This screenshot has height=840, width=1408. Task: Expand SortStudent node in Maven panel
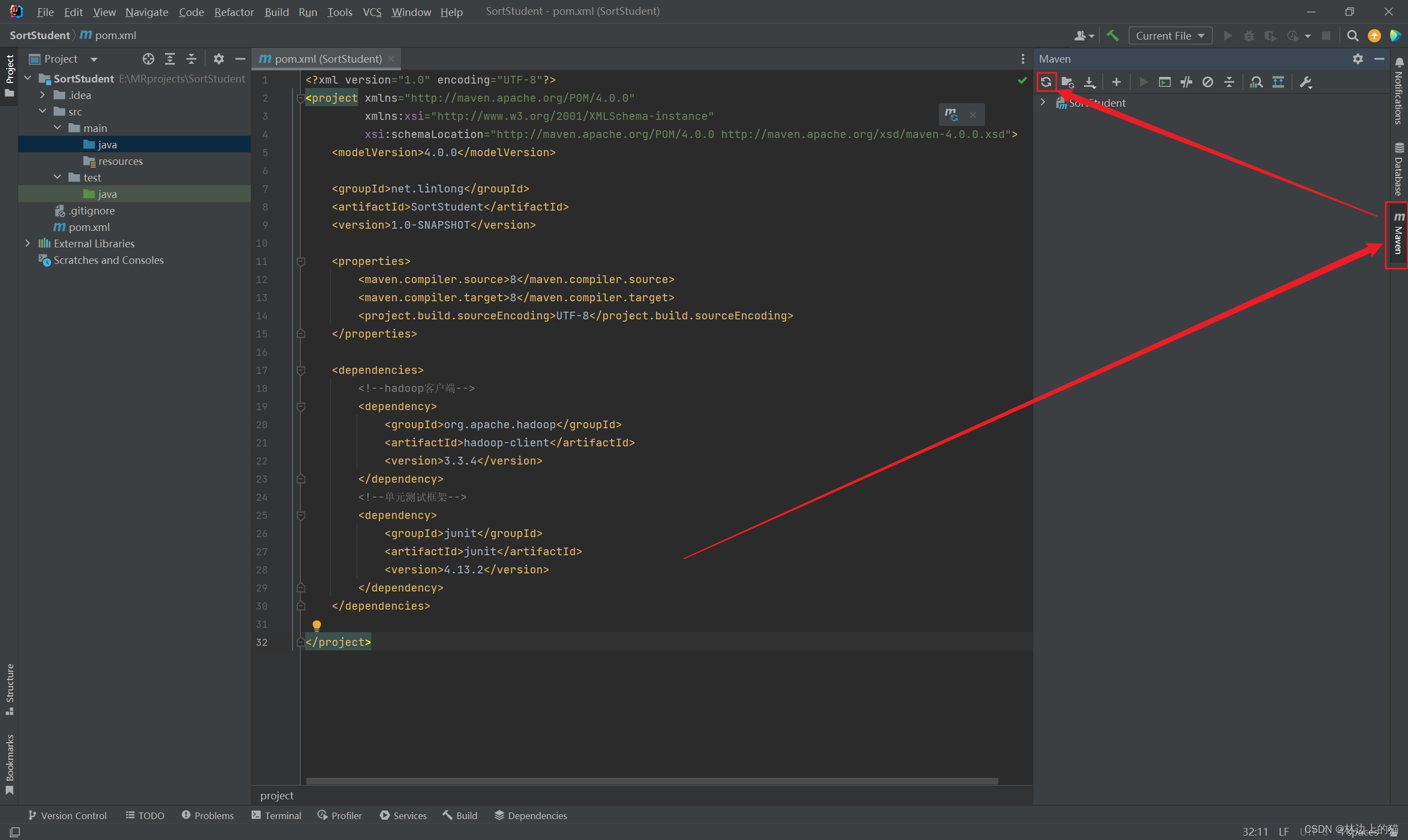tap(1043, 102)
